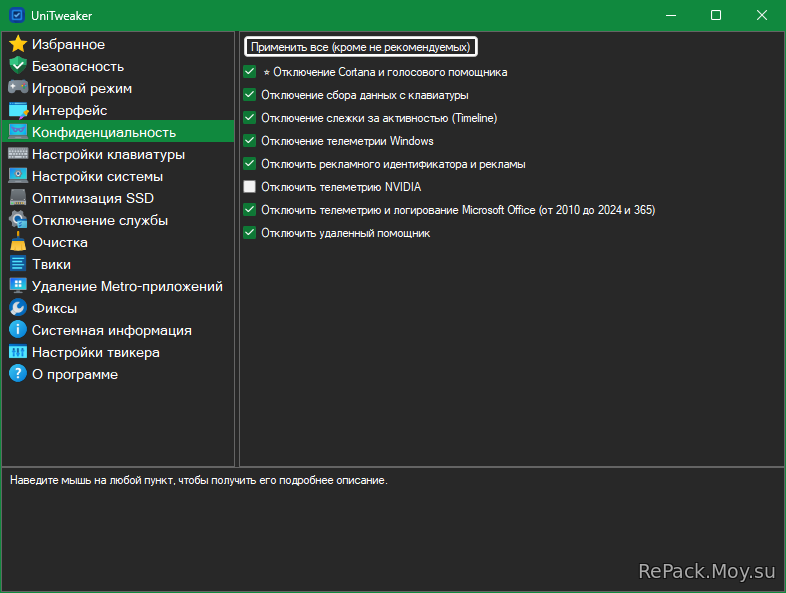Image resolution: width=786 pixels, height=593 pixels.
Task: Toggle Отключение Cortana checkbox
Action: [x=250, y=72]
